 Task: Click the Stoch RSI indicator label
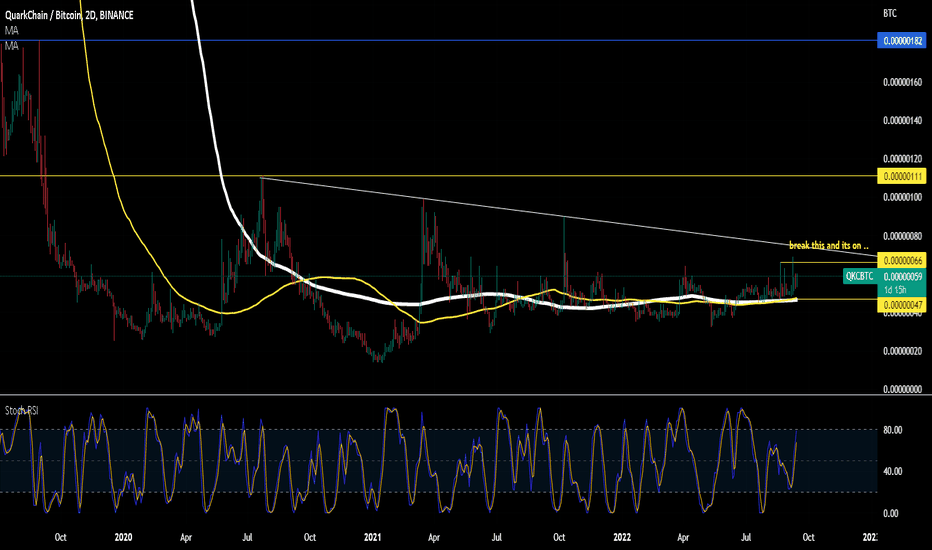[21, 410]
